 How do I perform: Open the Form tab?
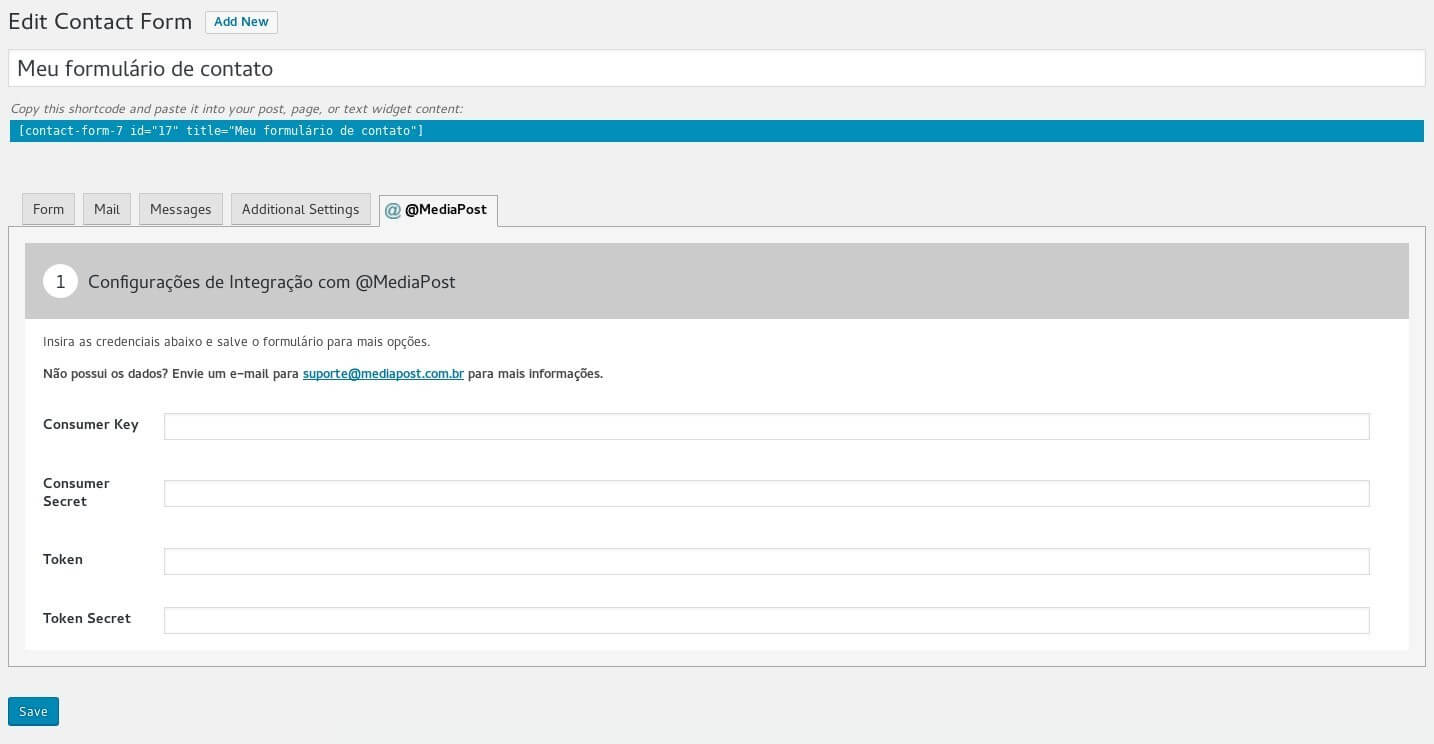coord(48,209)
